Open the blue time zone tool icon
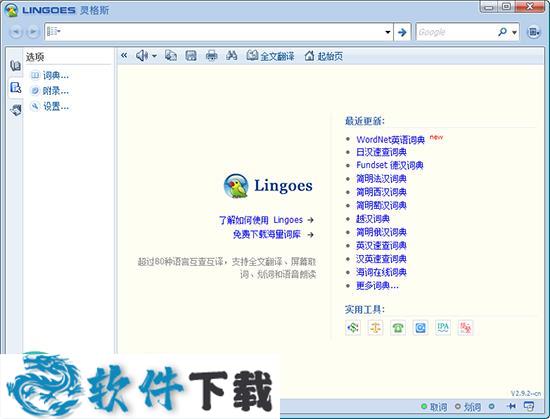This screenshot has width=550, height=419. (x=420, y=328)
